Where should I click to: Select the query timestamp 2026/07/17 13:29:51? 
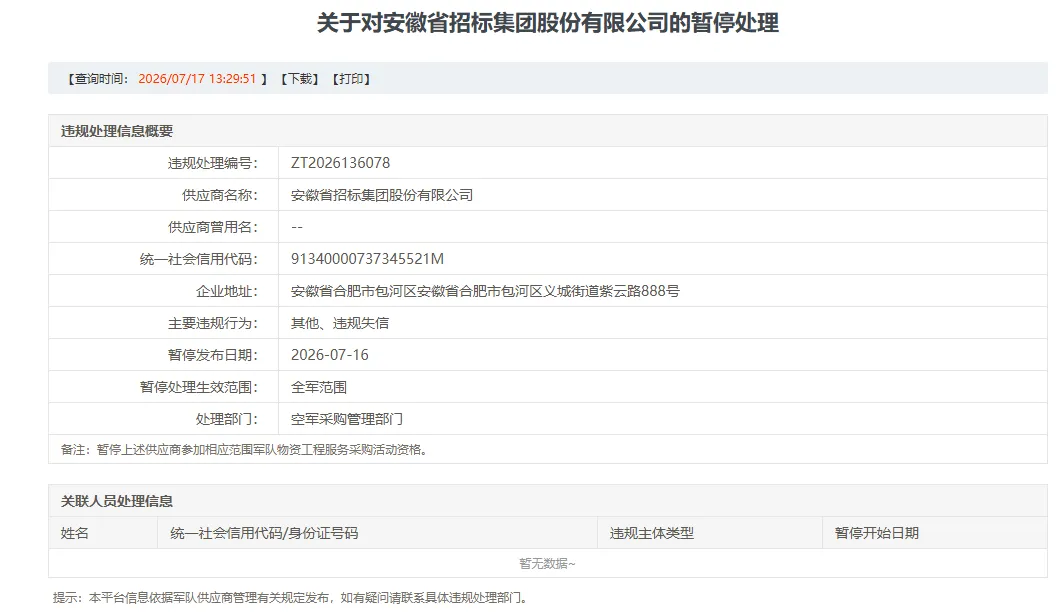[x=197, y=79]
